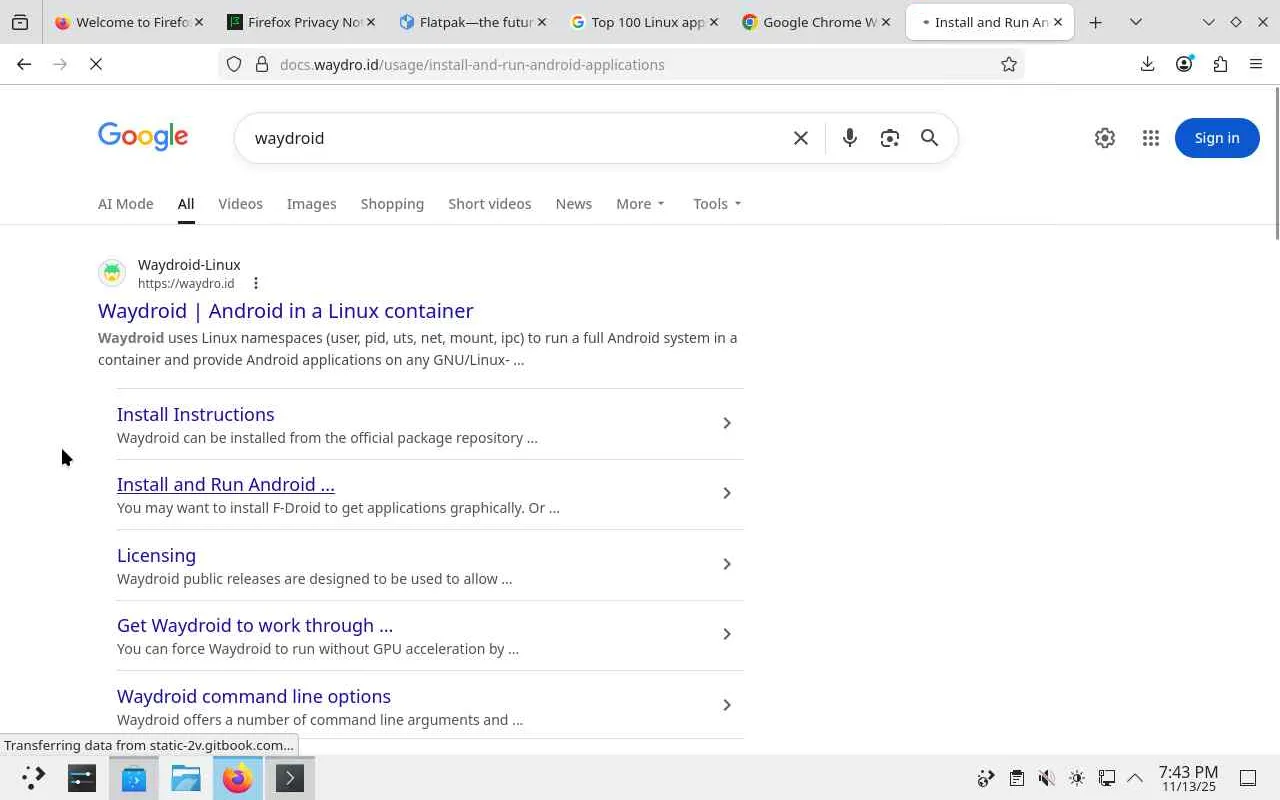This screenshot has width=1280, height=800.
Task: Open the Licensing sitelink
Action: [x=157, y=555]
